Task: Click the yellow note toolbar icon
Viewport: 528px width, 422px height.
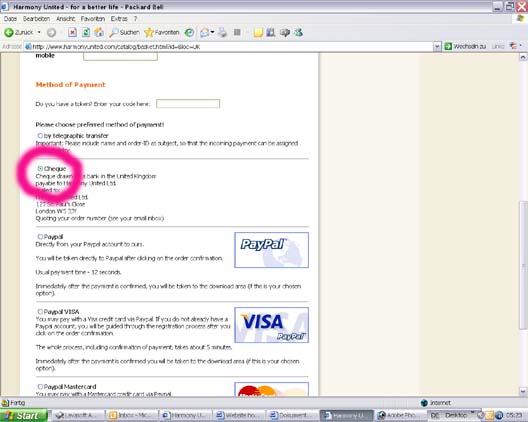Action: click(258, 32)
